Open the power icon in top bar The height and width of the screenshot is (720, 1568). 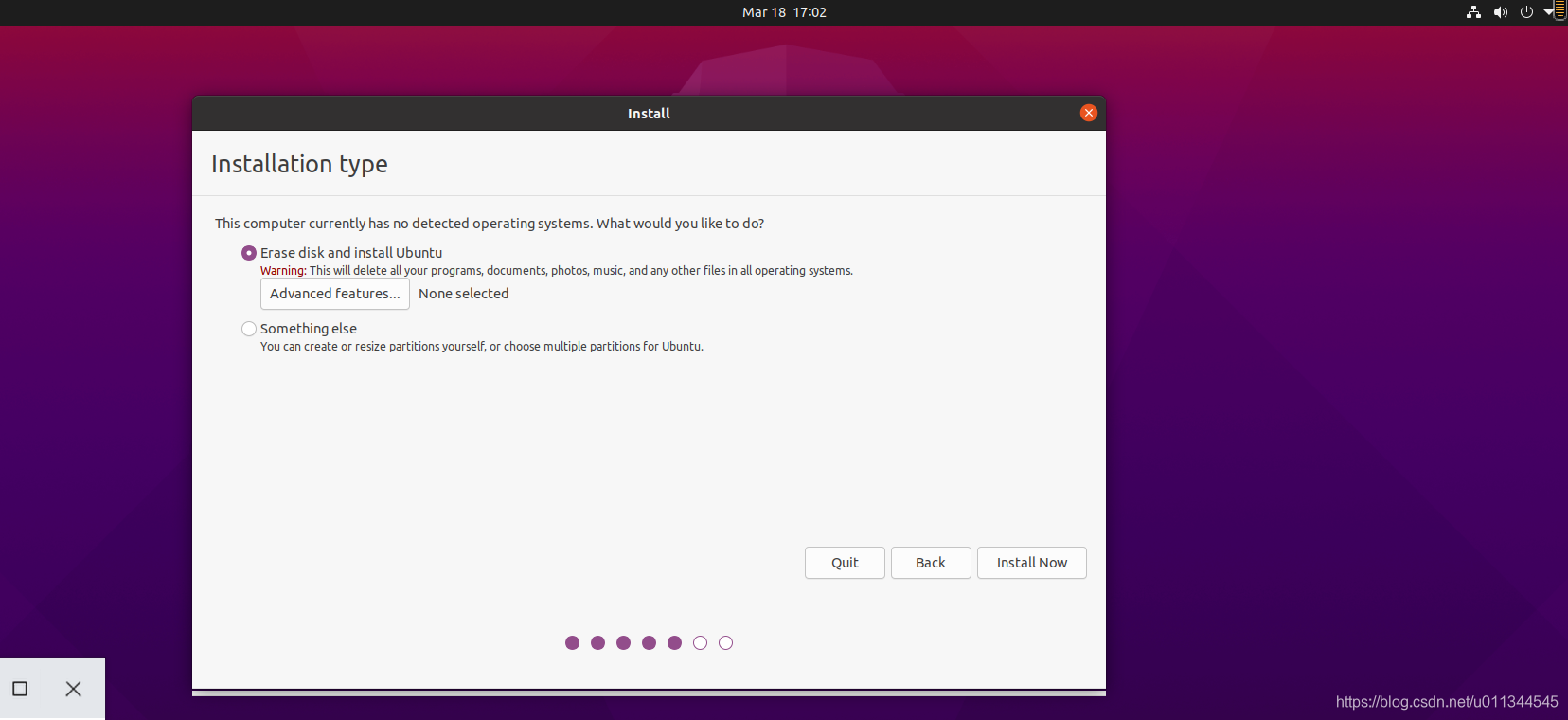[x=1526, y=12]
